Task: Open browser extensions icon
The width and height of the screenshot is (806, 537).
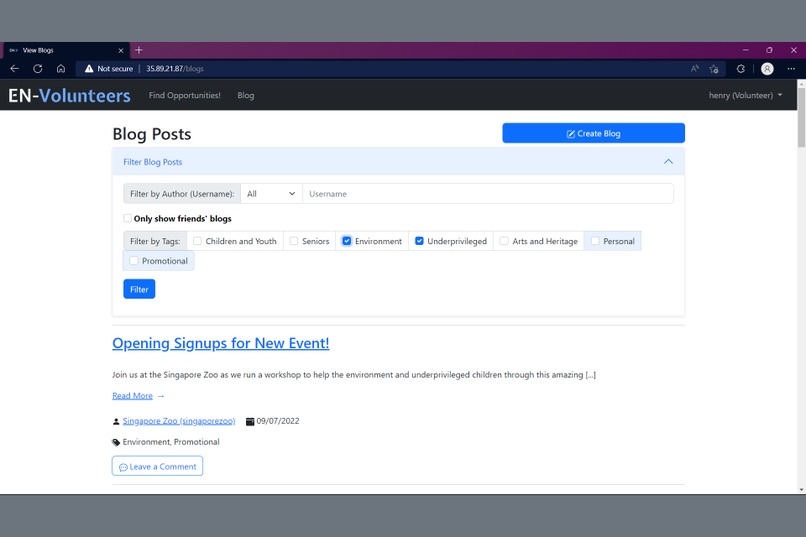Action: coord(741,68)
